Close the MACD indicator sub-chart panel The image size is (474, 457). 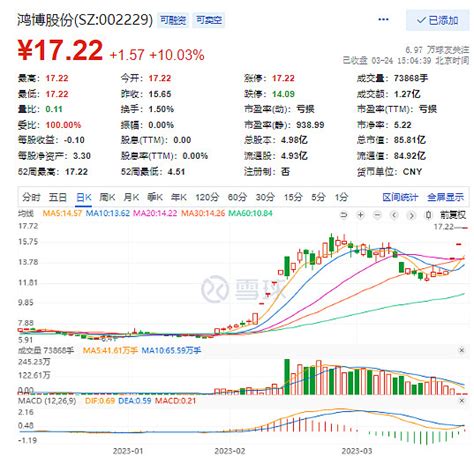coord(462,401)
